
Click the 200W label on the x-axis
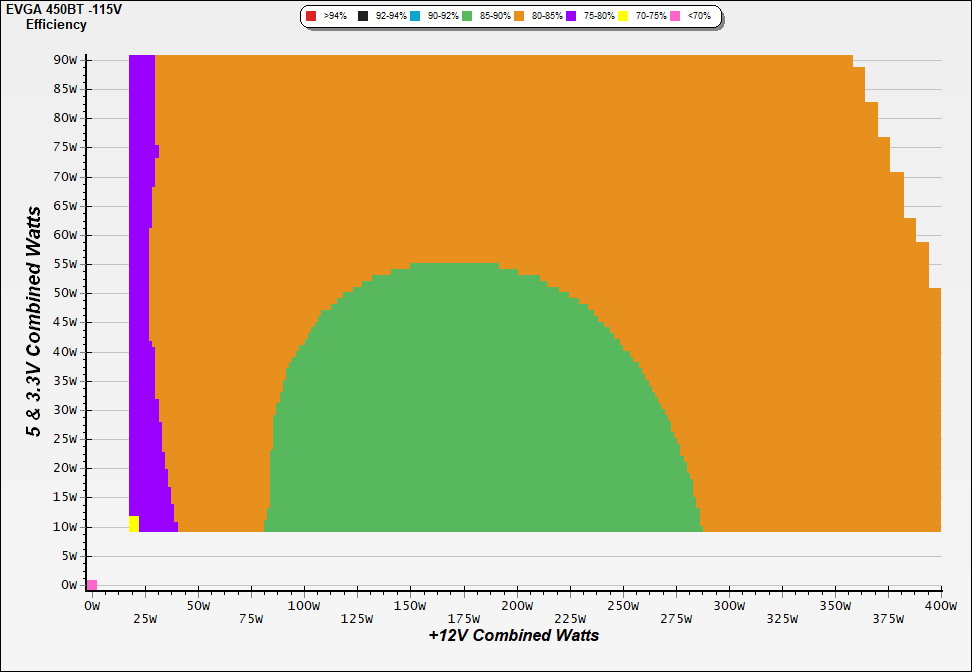pyautogui.click(x=516, y=606)
